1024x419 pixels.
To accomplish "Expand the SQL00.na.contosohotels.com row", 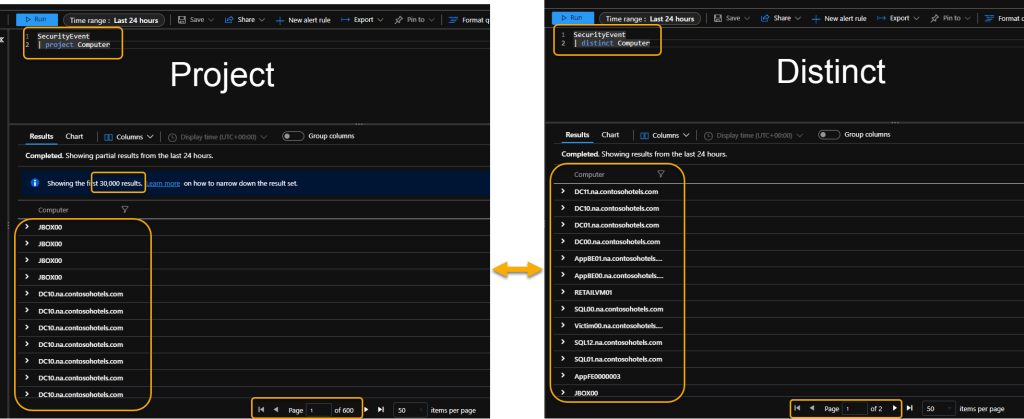I will tap(563, 309).
